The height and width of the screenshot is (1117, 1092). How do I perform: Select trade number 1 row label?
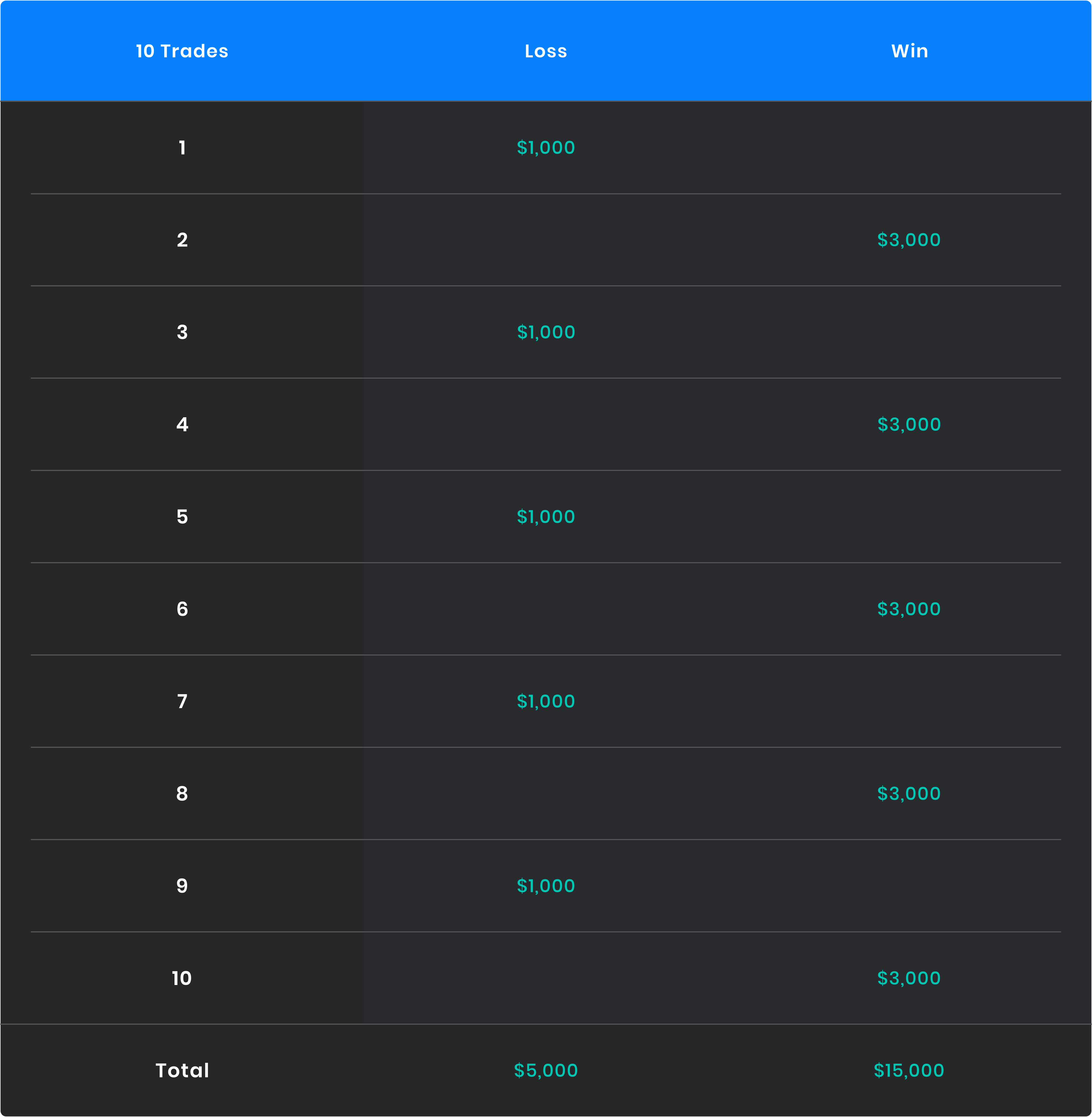click(x=182, y=148)
